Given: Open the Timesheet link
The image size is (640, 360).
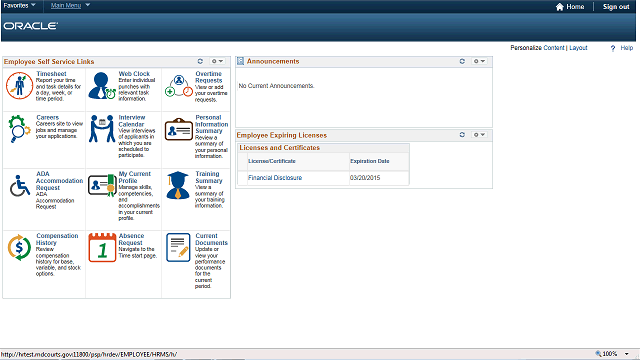Looking at the screenshot, I should [51, 74].
